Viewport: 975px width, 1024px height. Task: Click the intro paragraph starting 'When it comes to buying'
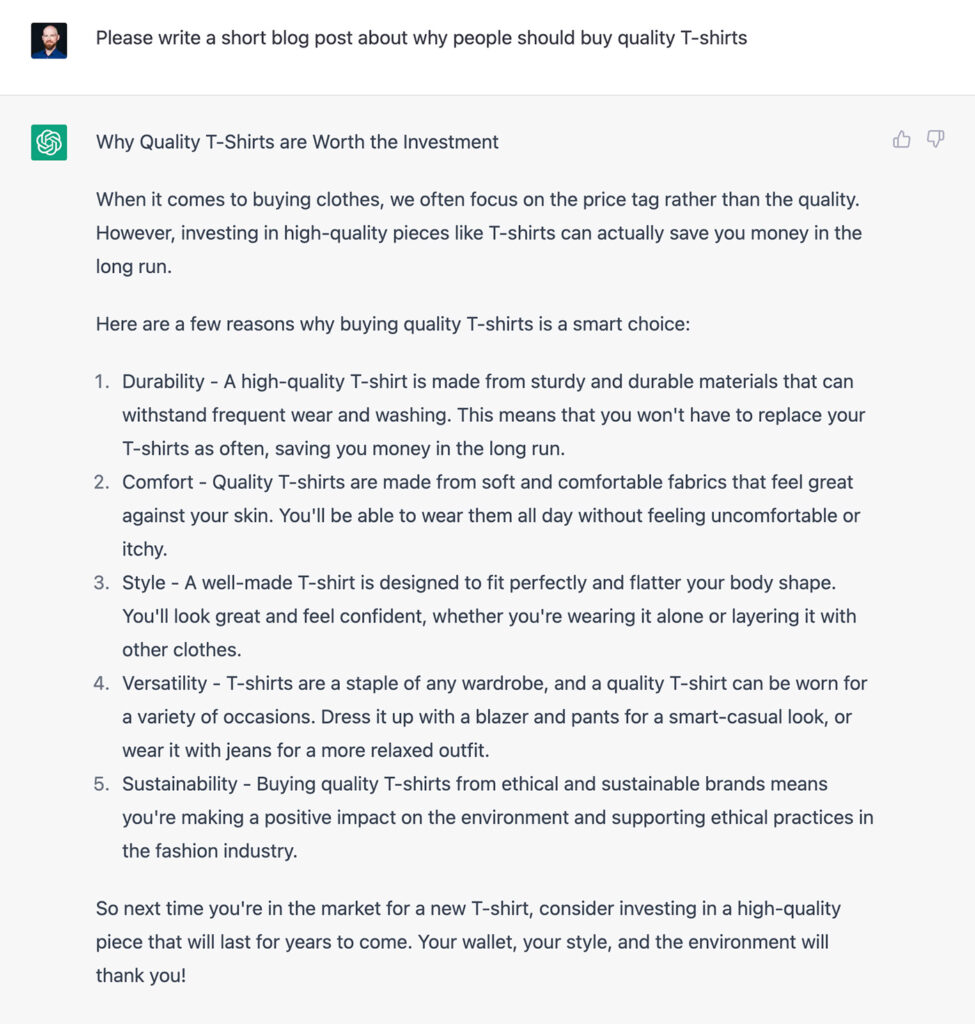[479, 232]
